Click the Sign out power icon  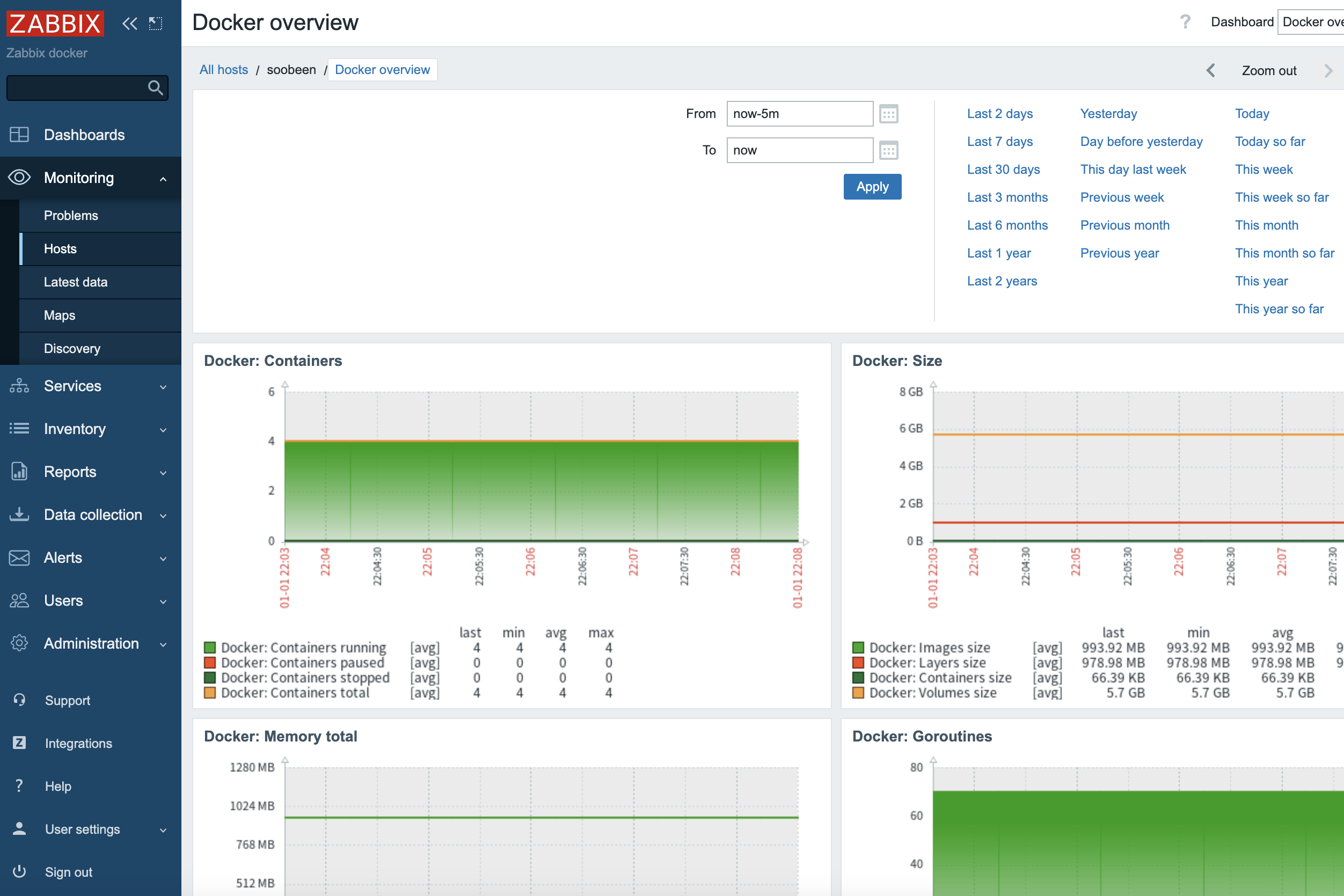[x=19, y=871]
